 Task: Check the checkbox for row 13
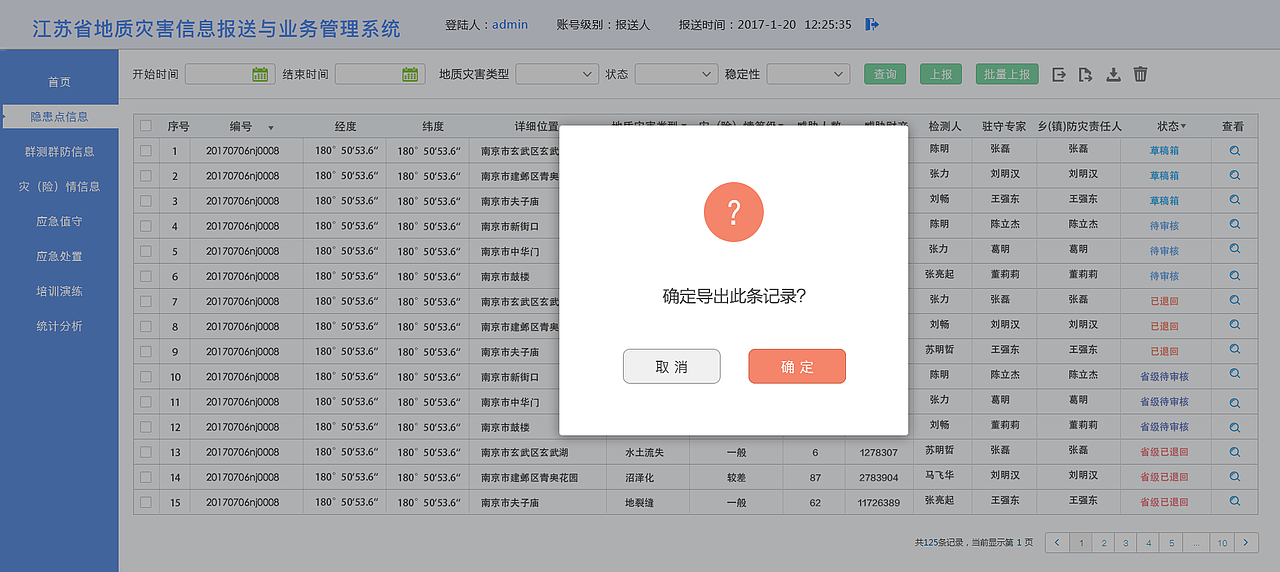click(146, 452)
